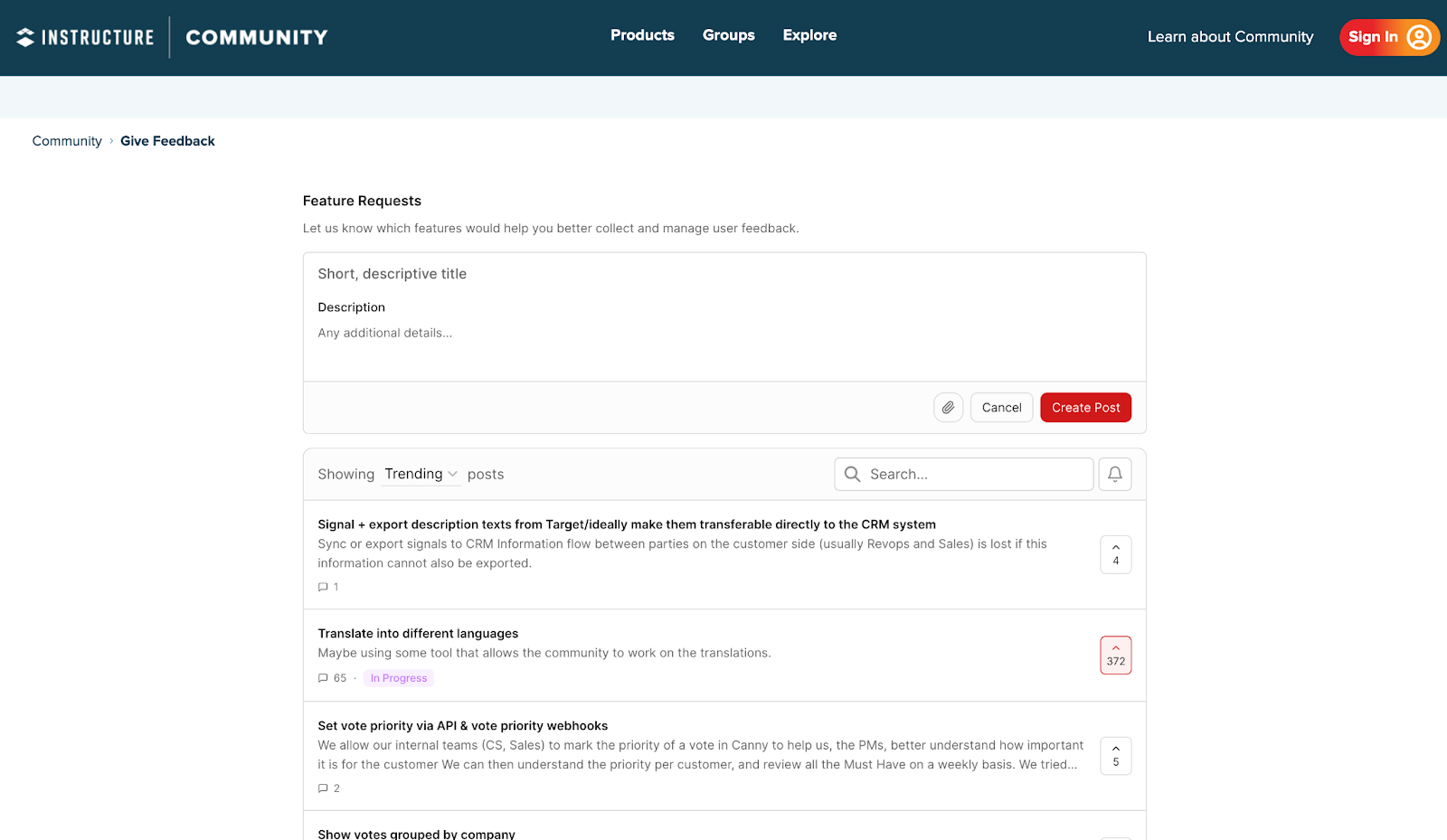Open the Trending sort dropdown
The height and width of the screenshot is (840, 1447).
pos(421,474)
